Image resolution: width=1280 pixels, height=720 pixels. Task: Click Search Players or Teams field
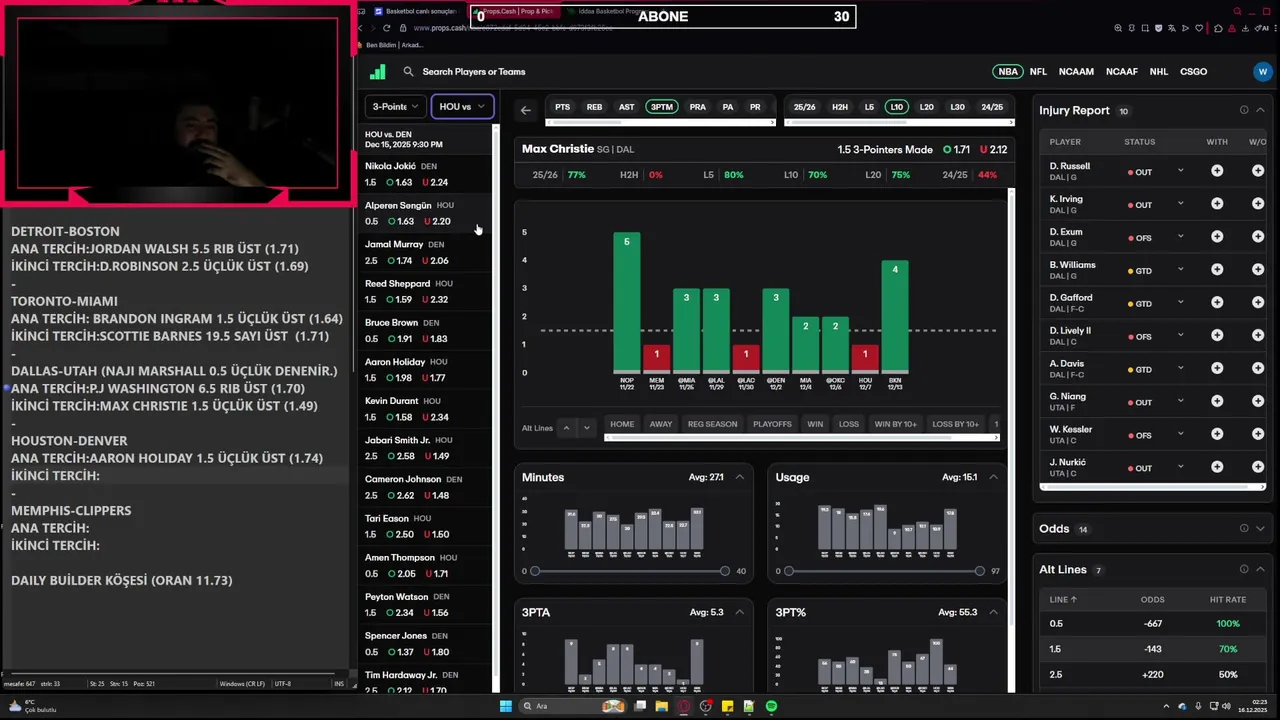(x=473, y=72)
